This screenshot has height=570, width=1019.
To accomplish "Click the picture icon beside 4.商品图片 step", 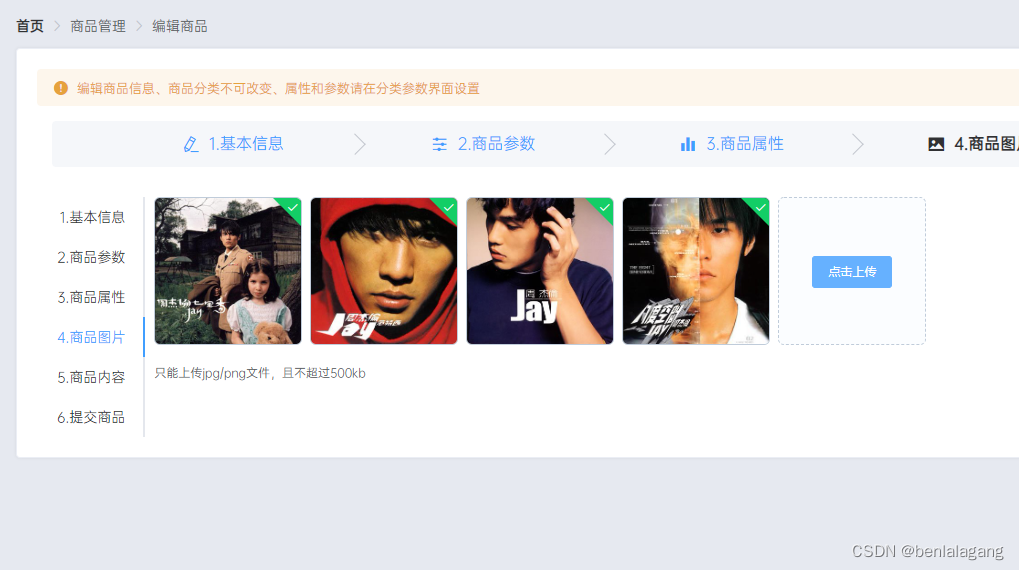I will coord(936,144).
